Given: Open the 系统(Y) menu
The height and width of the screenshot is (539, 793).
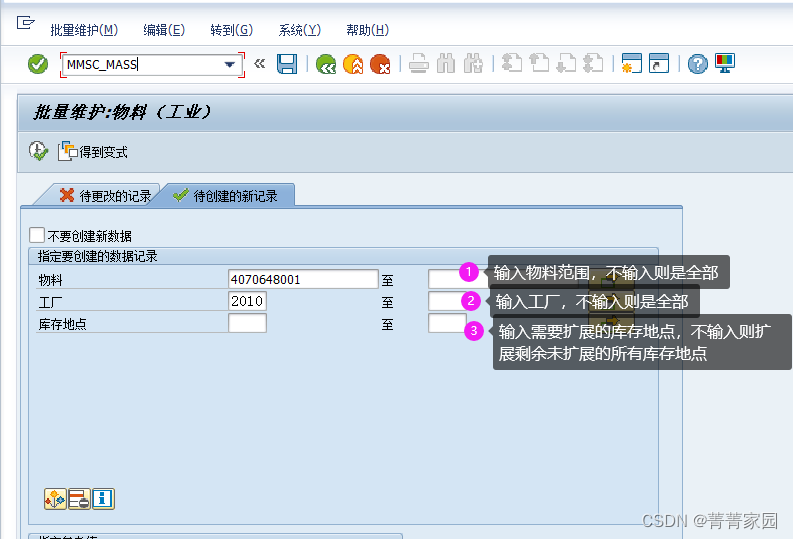Looking at the screenshot, I should pos(299,30).
